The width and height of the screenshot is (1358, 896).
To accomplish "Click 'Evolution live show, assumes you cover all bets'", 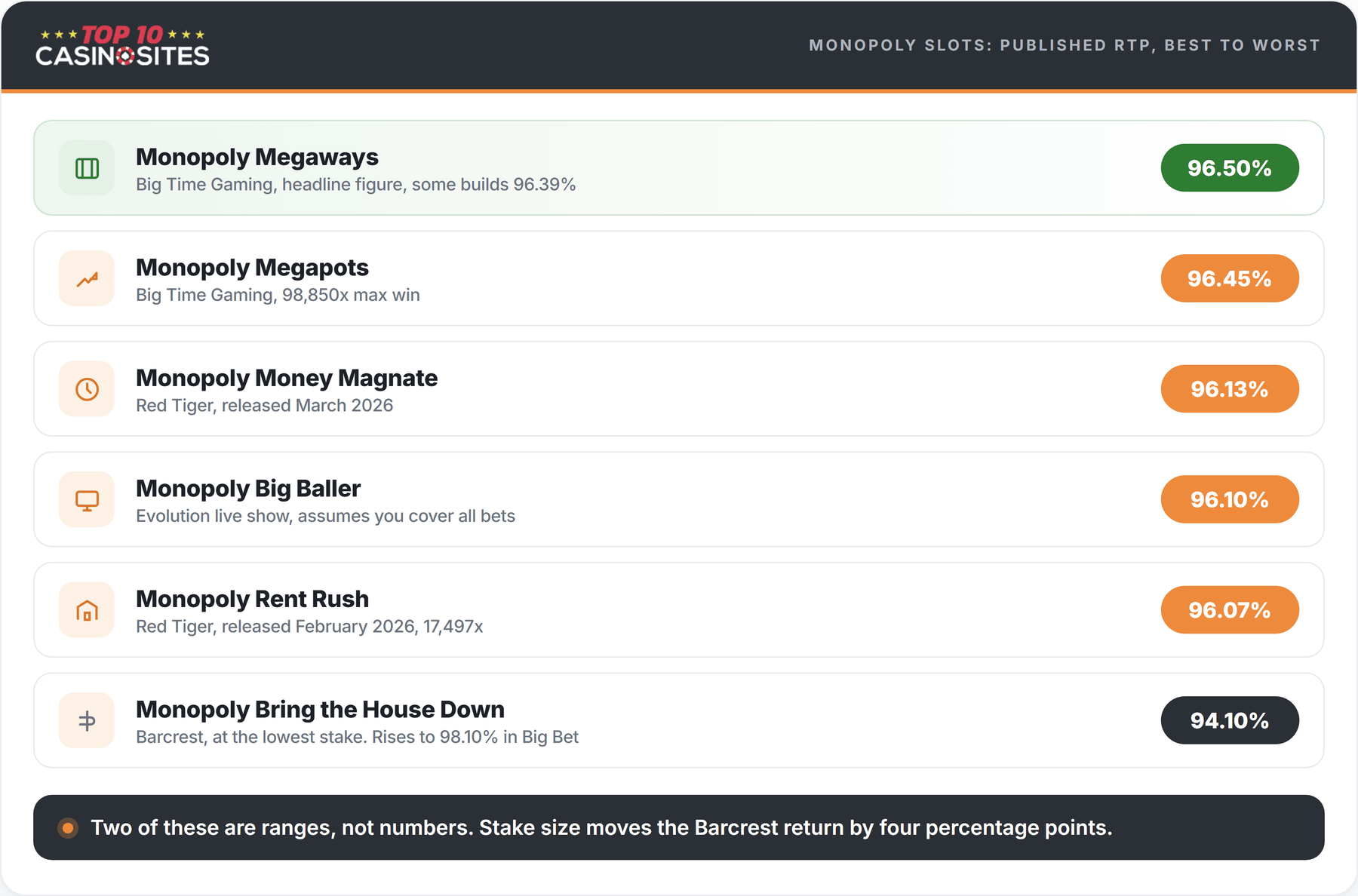I will [x=325, y=516].
